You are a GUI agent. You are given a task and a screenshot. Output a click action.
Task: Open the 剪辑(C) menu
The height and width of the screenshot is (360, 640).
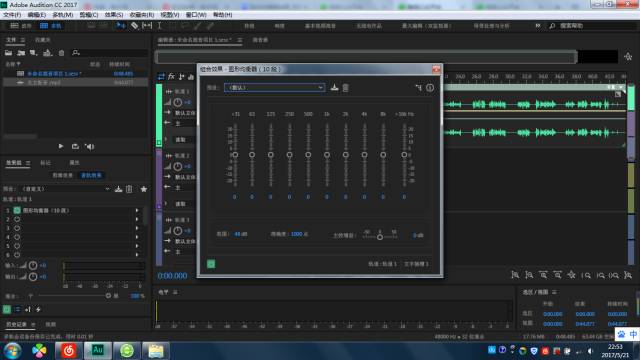coord(89,15)
